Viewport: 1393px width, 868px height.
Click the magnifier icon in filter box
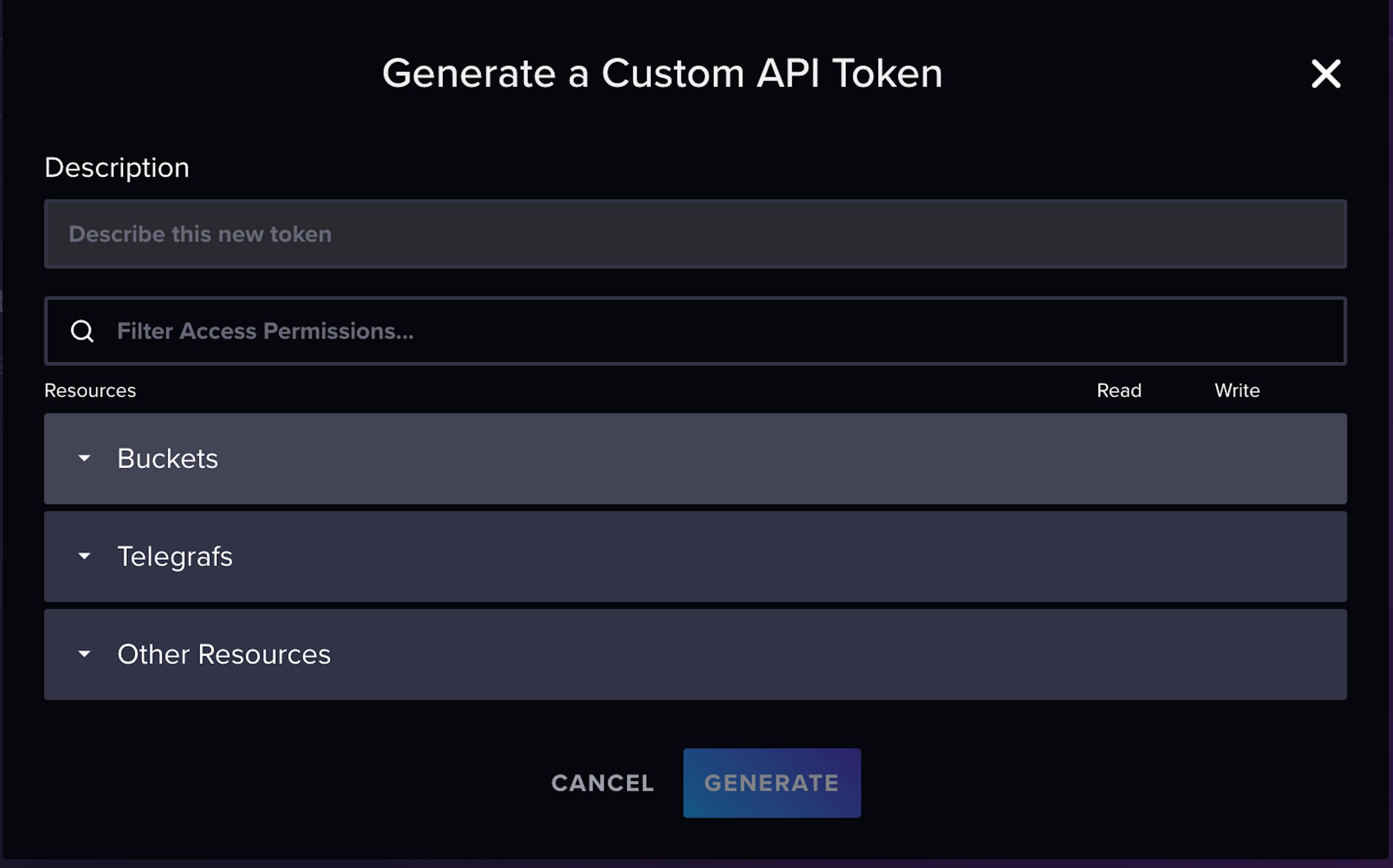(82, 331)
